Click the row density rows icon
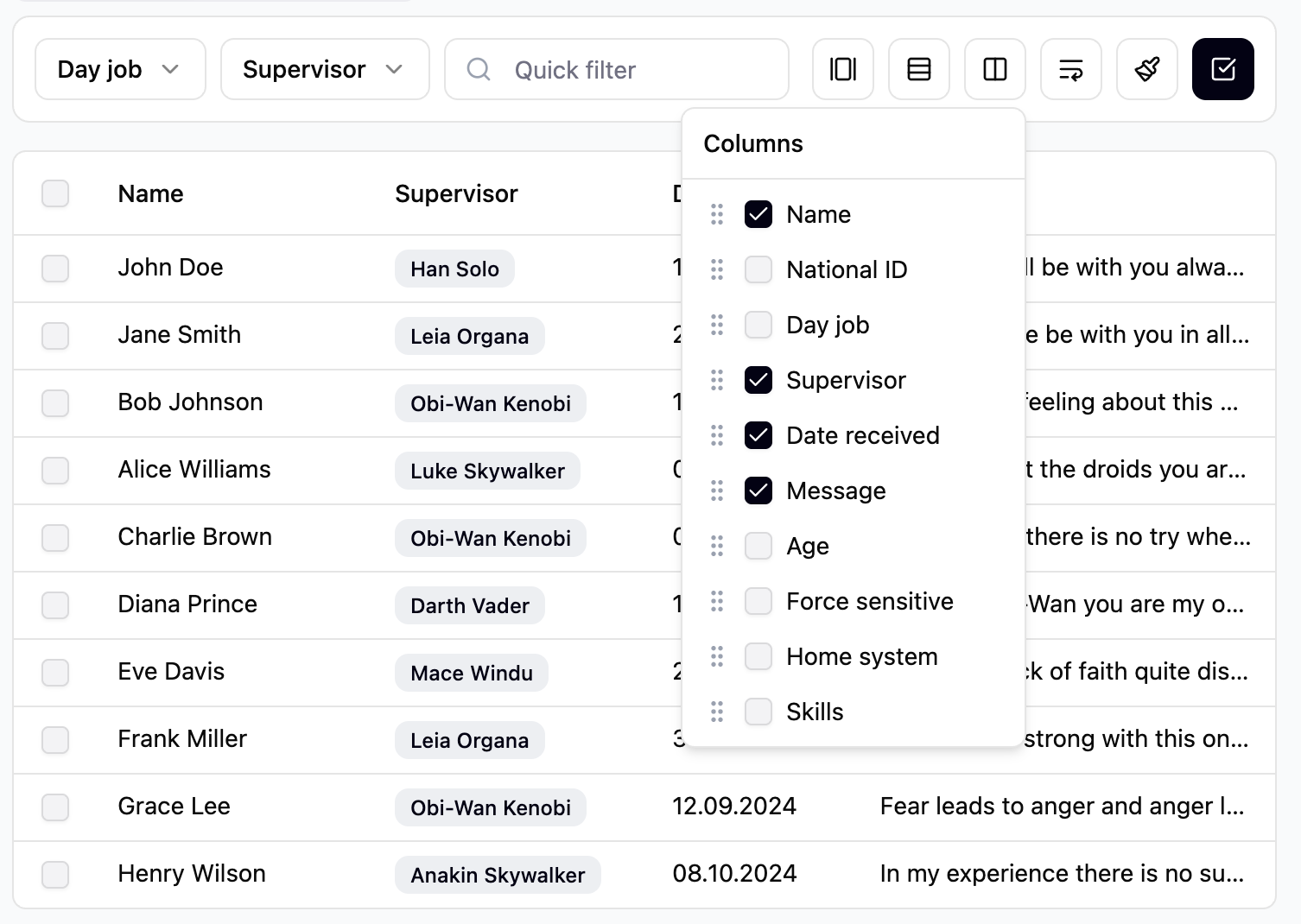 click(x=918, y=69)
